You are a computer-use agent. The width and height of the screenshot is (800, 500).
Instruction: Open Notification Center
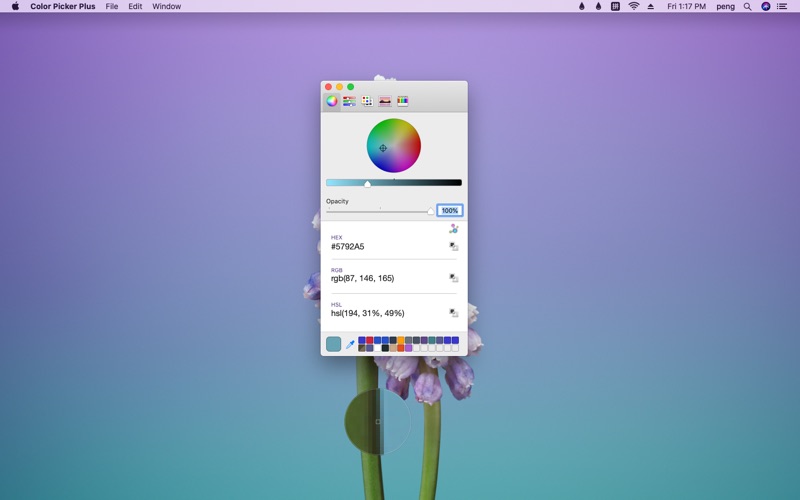click(782, 6)
